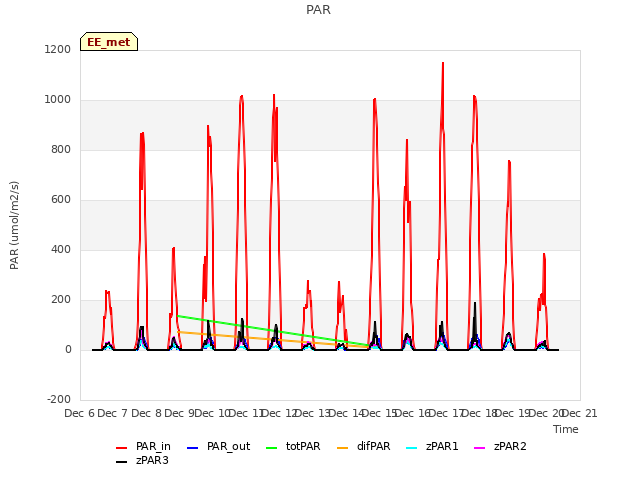Select the zPAR2 legend entry
Viewport: 640px width, 480px height.
coord(500,447)
